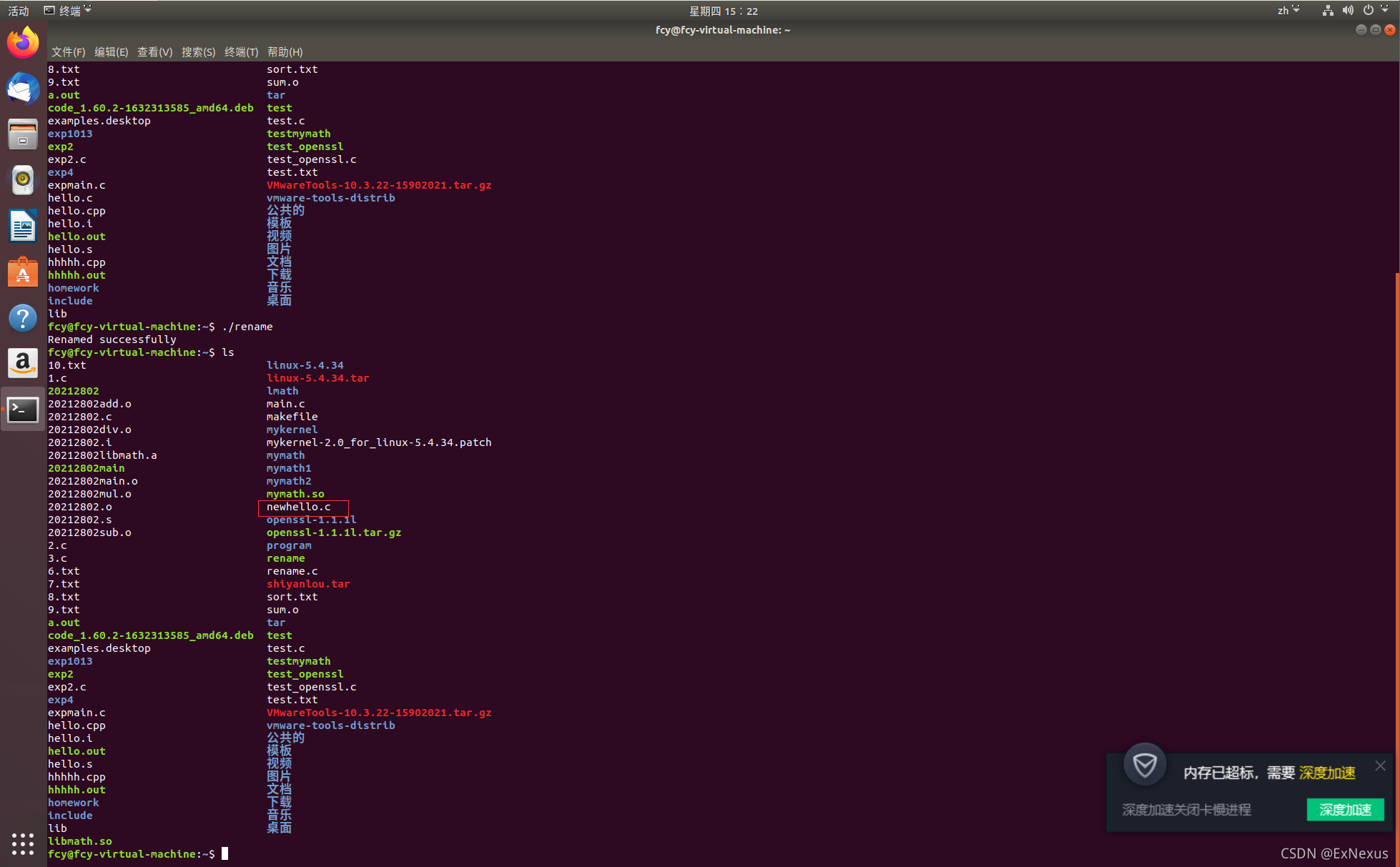Click the Terminal icon in dock

[23, 410]
